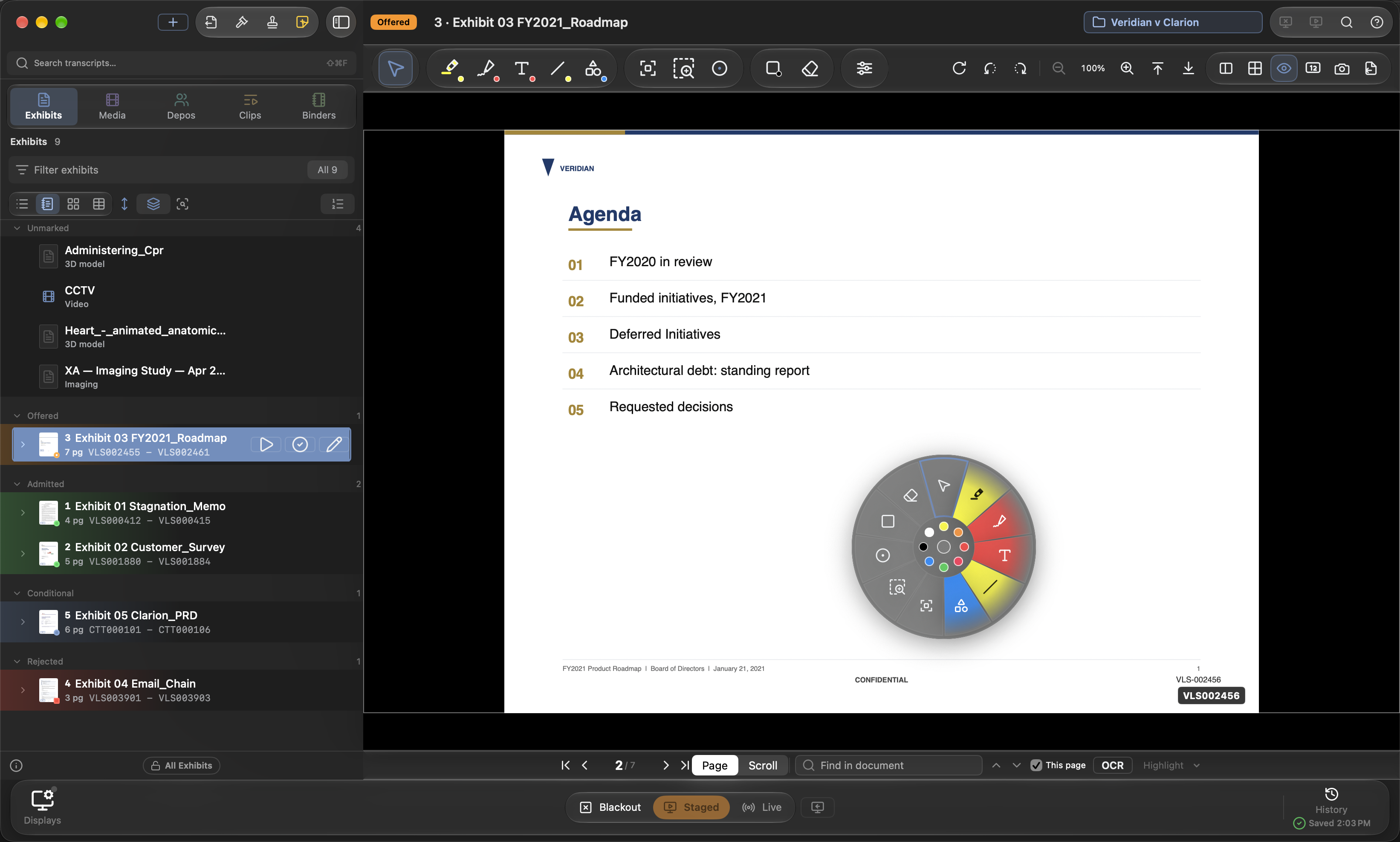Screen dimensions: 1400x842
Task: Toggle the This page checkbox
Action: 1036,765
